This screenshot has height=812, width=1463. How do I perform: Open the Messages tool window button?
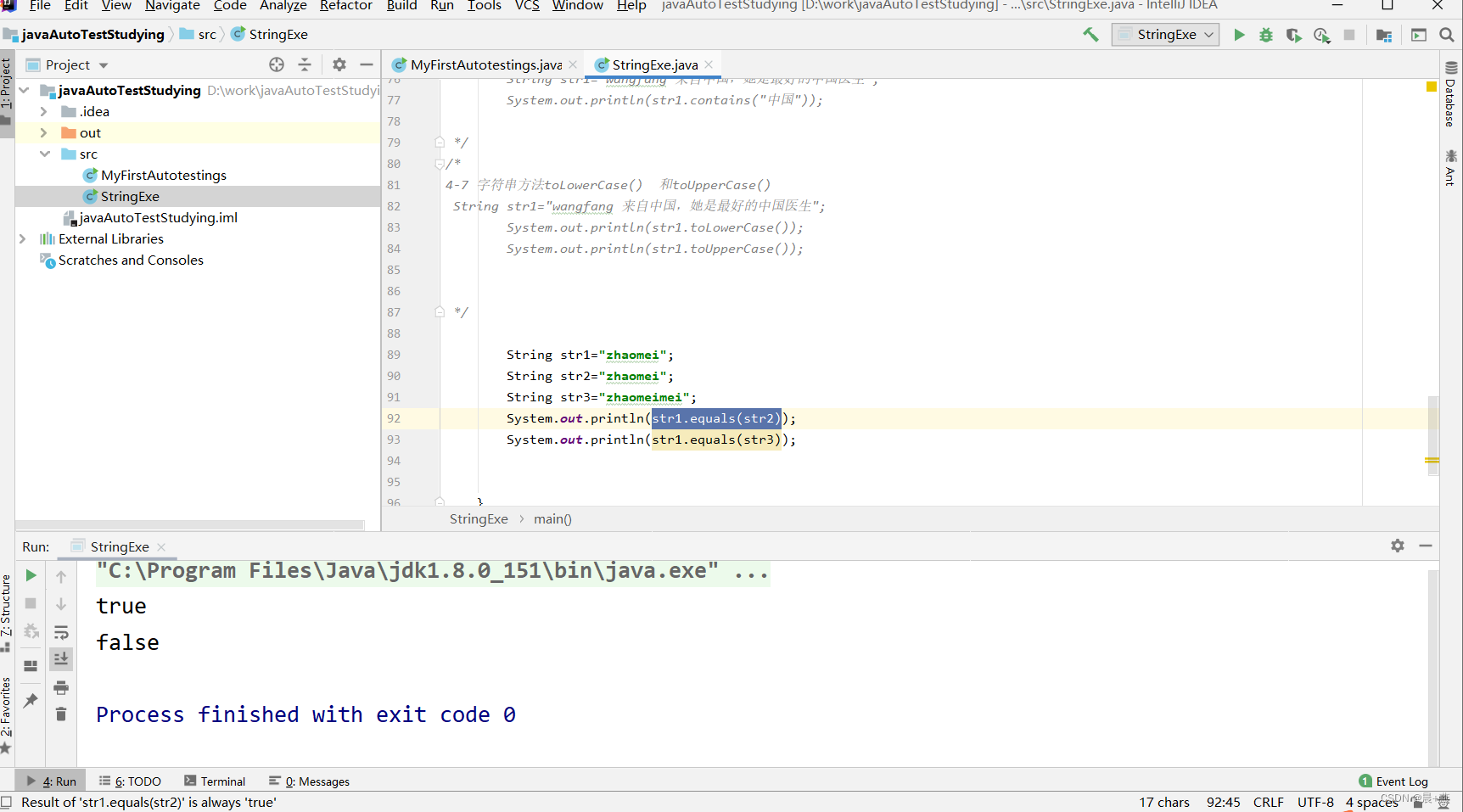coord(309,781)
